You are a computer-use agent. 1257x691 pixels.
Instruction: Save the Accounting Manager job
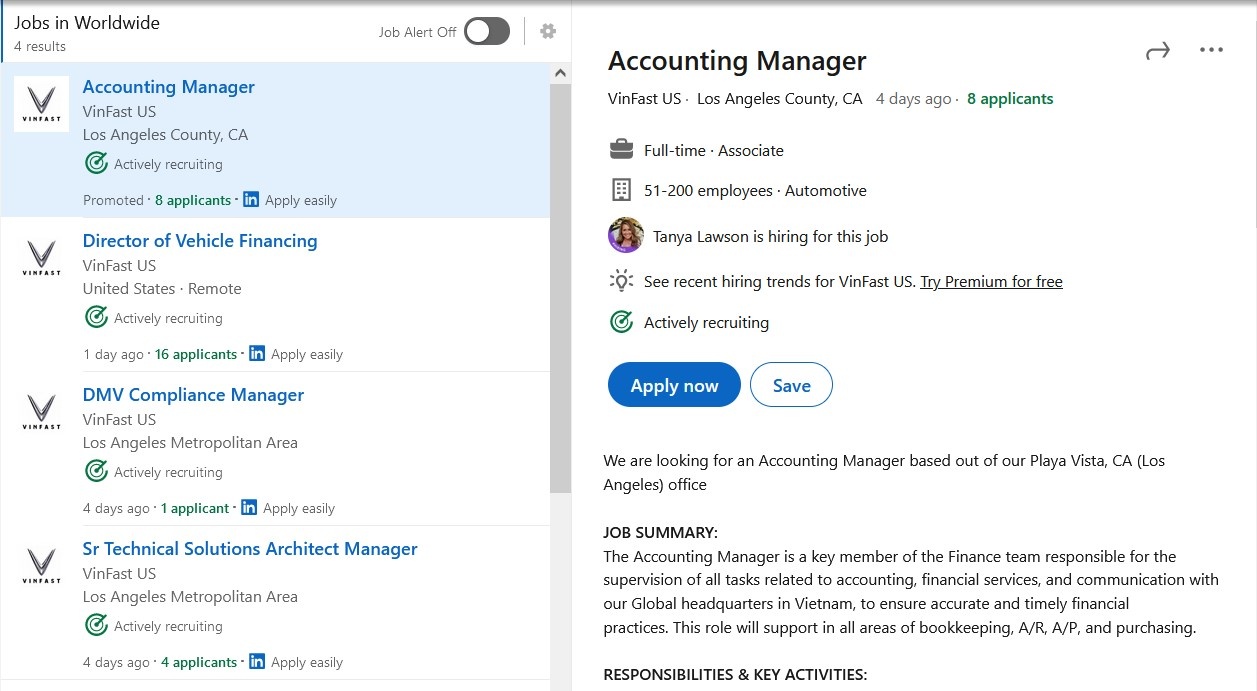click(791, 386)
